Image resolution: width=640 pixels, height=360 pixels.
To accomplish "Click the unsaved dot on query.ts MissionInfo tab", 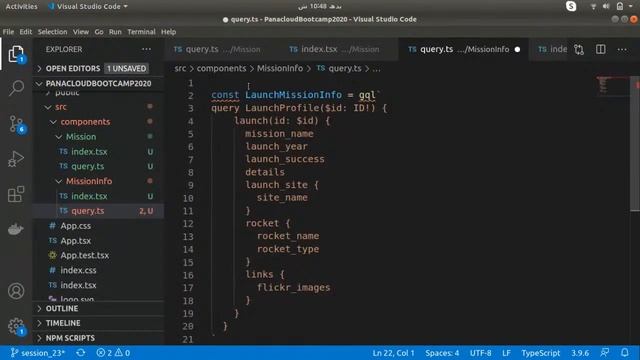I will pyautogui.click(x=518, y=49).
